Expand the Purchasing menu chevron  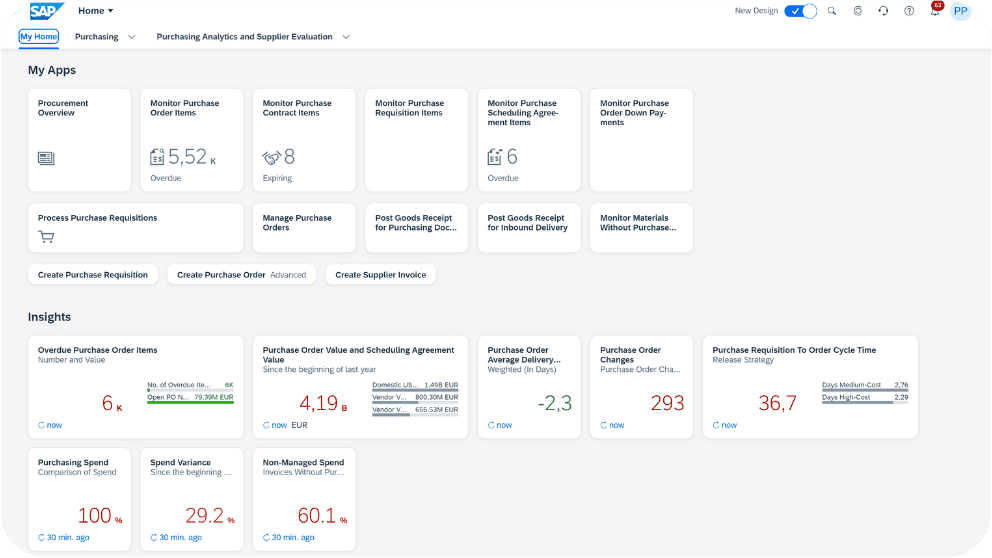point(132,37)
